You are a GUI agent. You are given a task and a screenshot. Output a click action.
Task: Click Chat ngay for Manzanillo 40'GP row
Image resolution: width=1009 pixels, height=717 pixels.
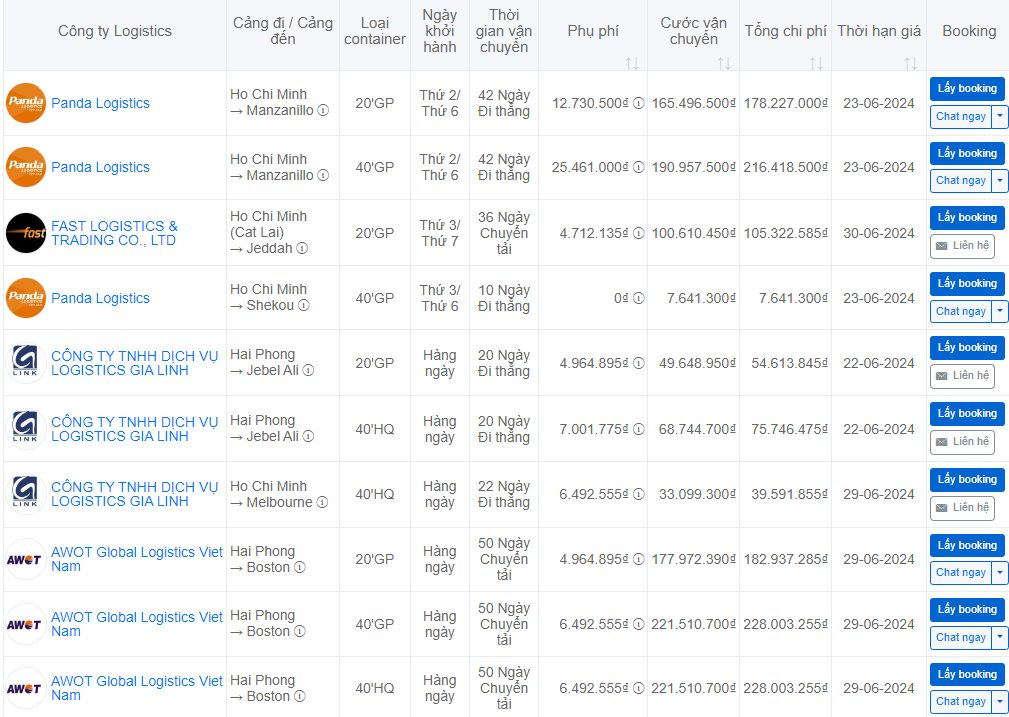click(x=960, y=181)
